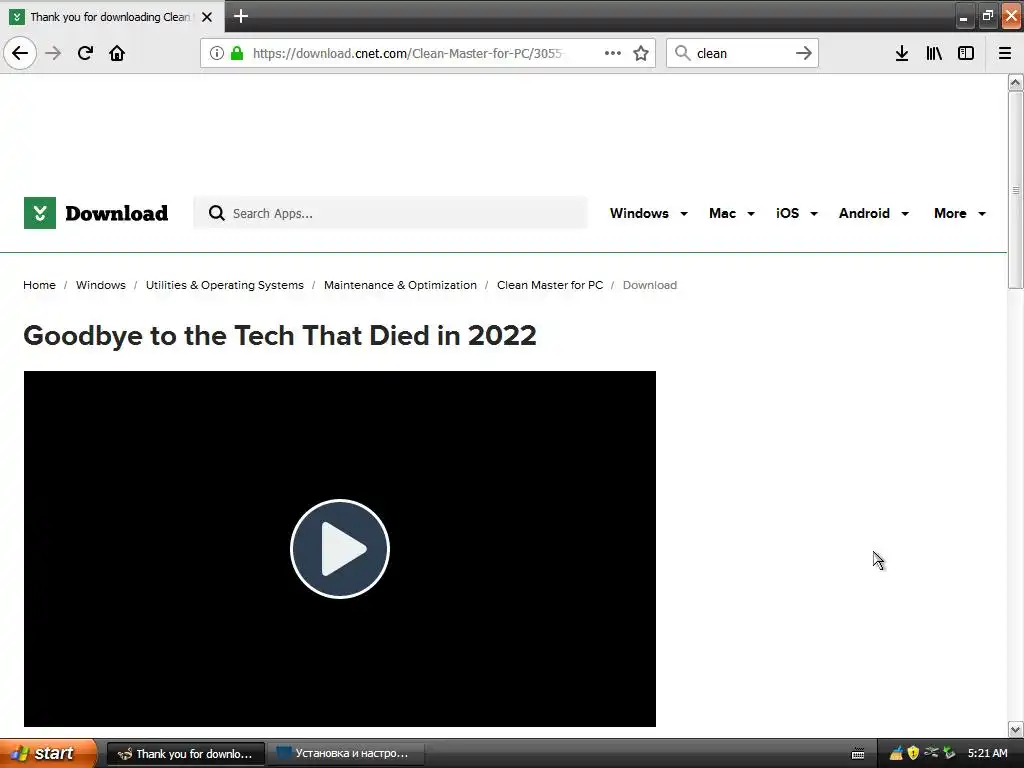Open a new tab with plus
1024x768 pixels.
(x=241, y=16)
